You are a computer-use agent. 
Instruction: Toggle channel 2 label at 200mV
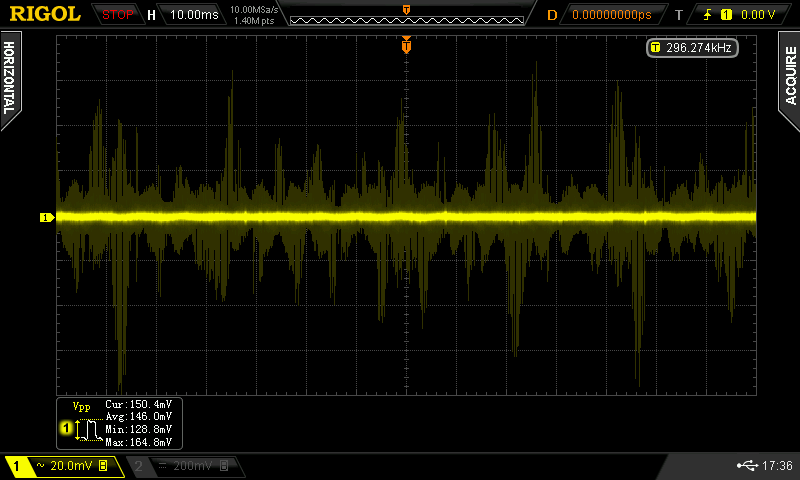click(182, 466)
